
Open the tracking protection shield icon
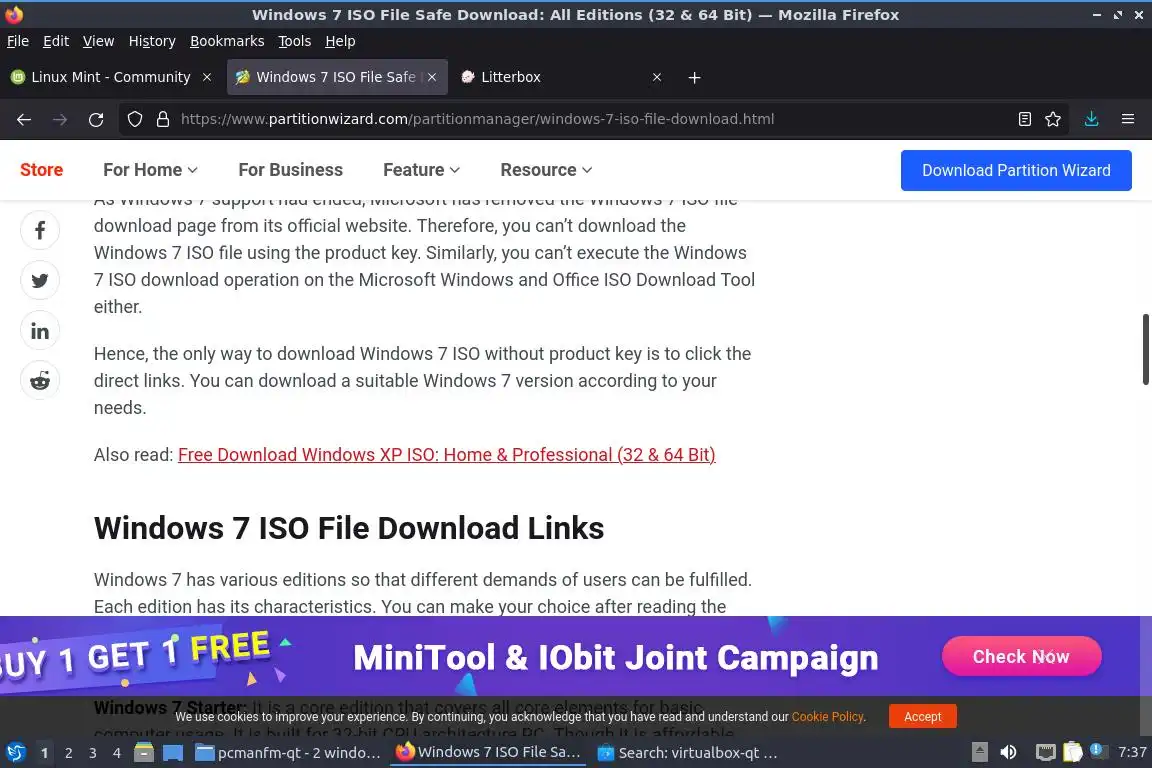click(x=134, y=119)
